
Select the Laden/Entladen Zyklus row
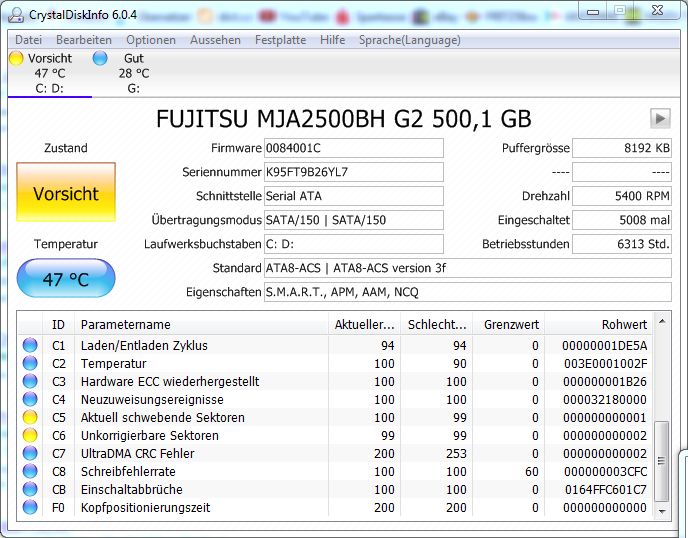[x=335, y=345]
